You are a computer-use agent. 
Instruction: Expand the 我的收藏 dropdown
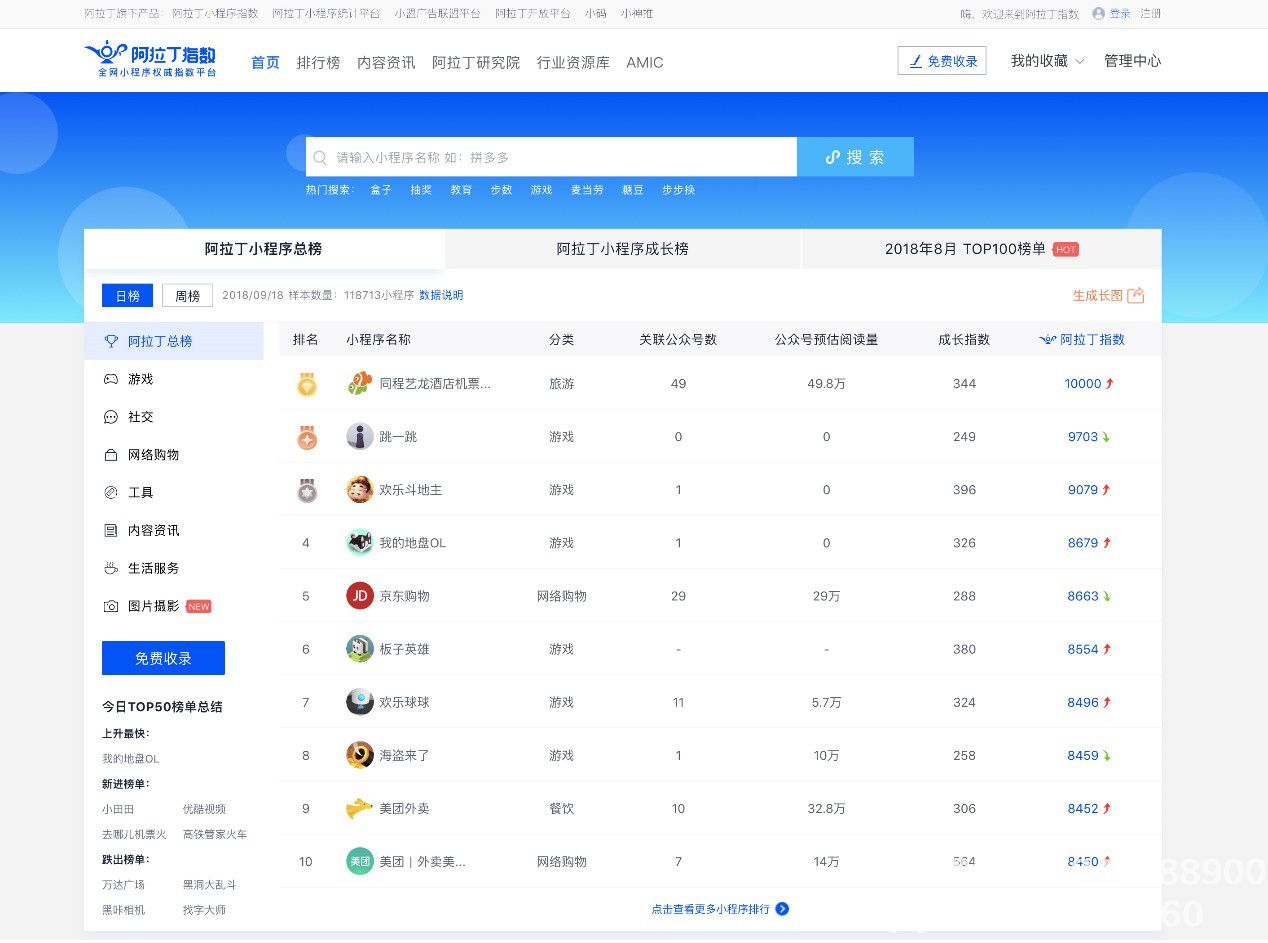click(1047, 61)
